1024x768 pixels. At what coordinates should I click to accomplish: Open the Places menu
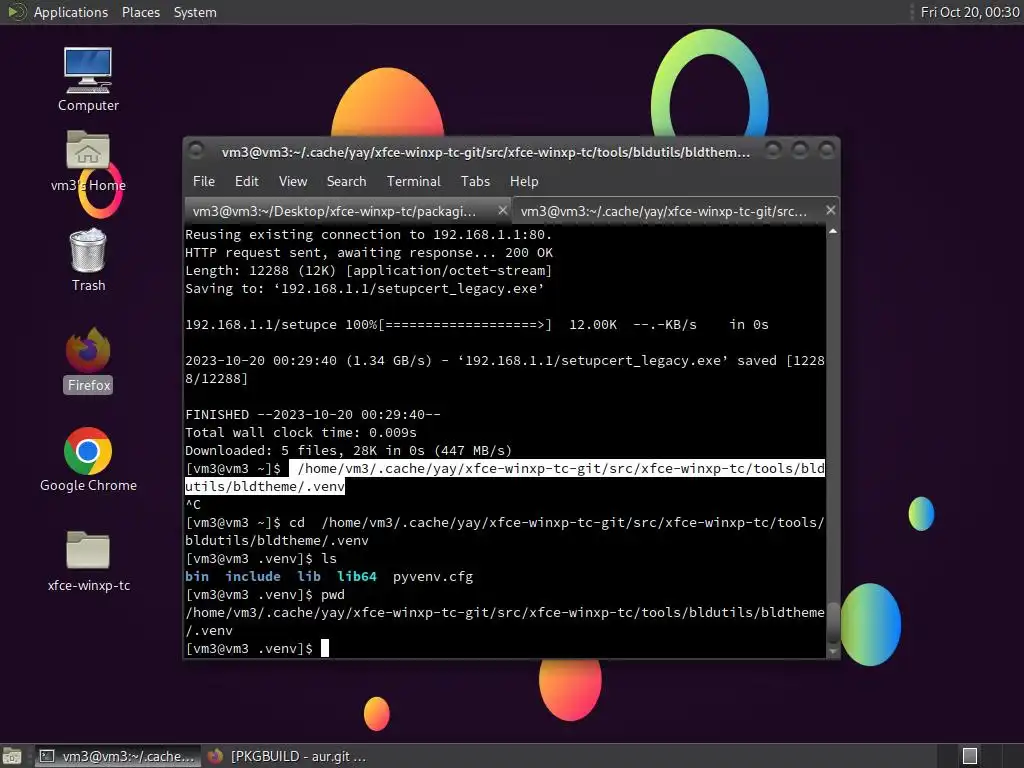click(141, 12)
